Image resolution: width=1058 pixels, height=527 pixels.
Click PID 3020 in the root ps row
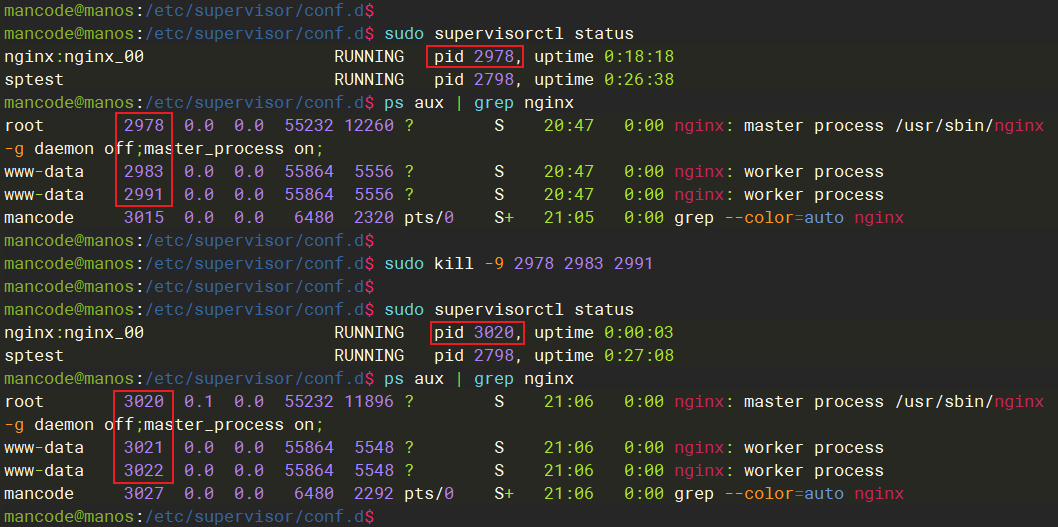144,402
